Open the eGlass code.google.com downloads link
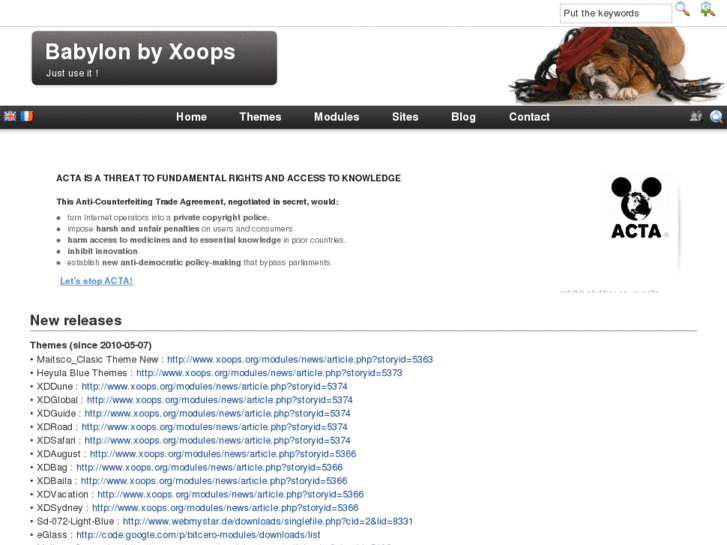Viewport: 727px width, 545px height. (x=198, y=535)
